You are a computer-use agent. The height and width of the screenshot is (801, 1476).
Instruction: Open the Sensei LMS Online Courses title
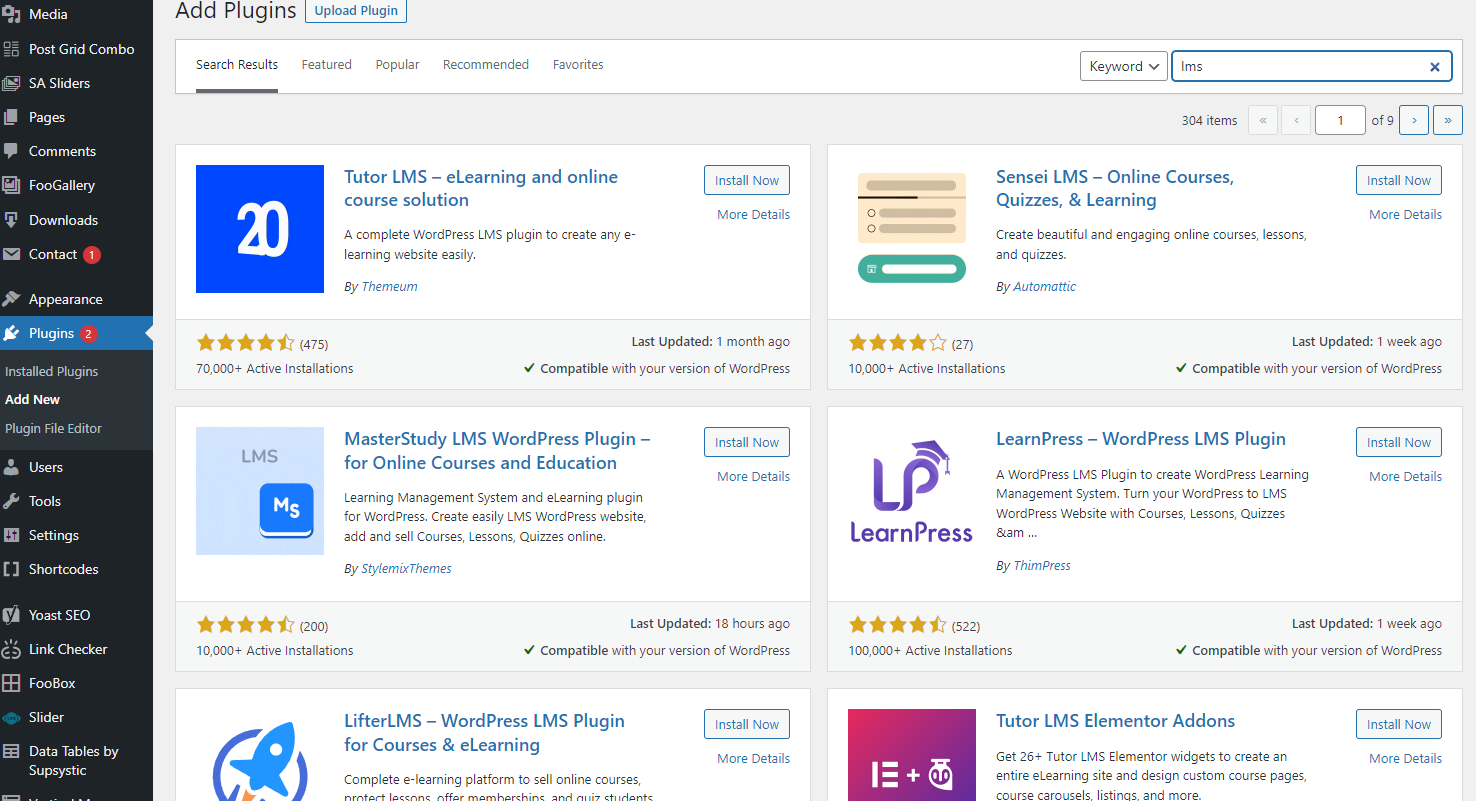[x=1115, y=188]
